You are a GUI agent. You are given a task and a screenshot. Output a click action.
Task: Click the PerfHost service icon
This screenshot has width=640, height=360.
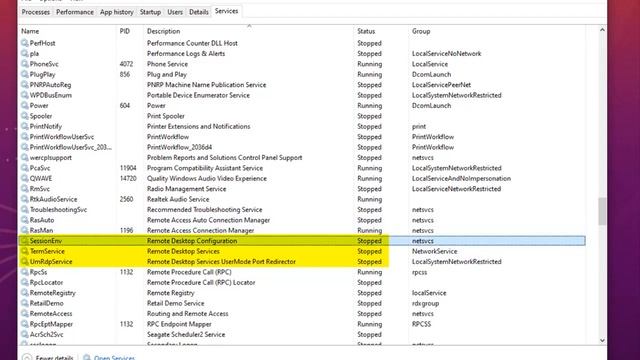pos(24,43)
